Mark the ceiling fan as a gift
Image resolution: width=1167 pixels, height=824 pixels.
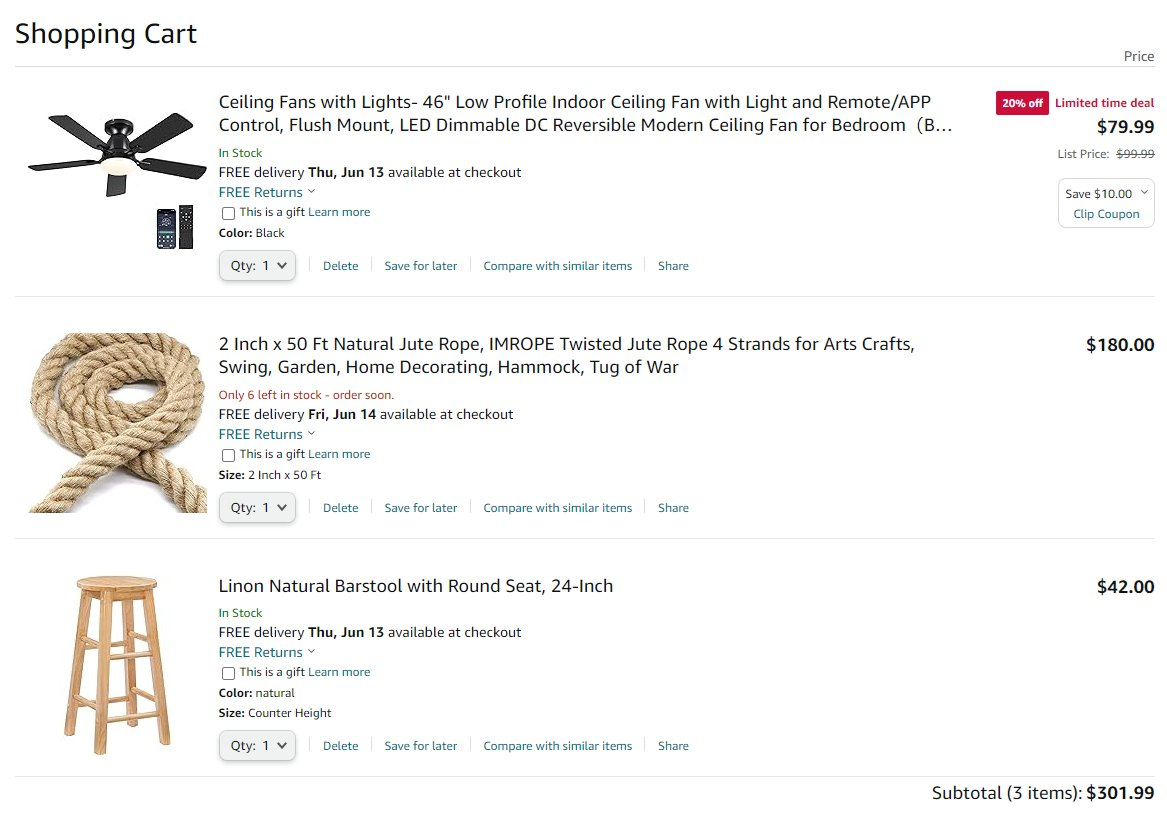229,213
